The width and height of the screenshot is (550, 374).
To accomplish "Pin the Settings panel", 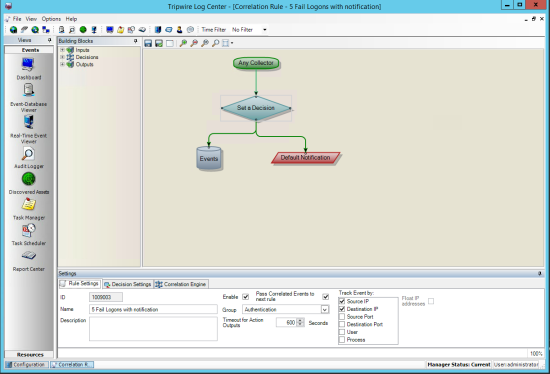I will point(540,273).
